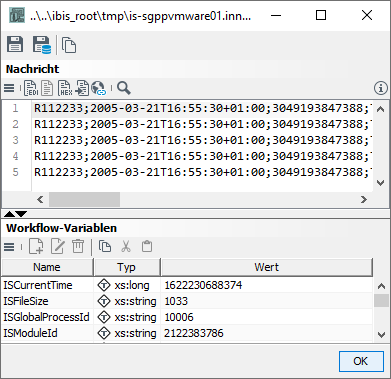Click message horizontal scroll left arrow
391x379 pixels.
[x=40, y=199]
